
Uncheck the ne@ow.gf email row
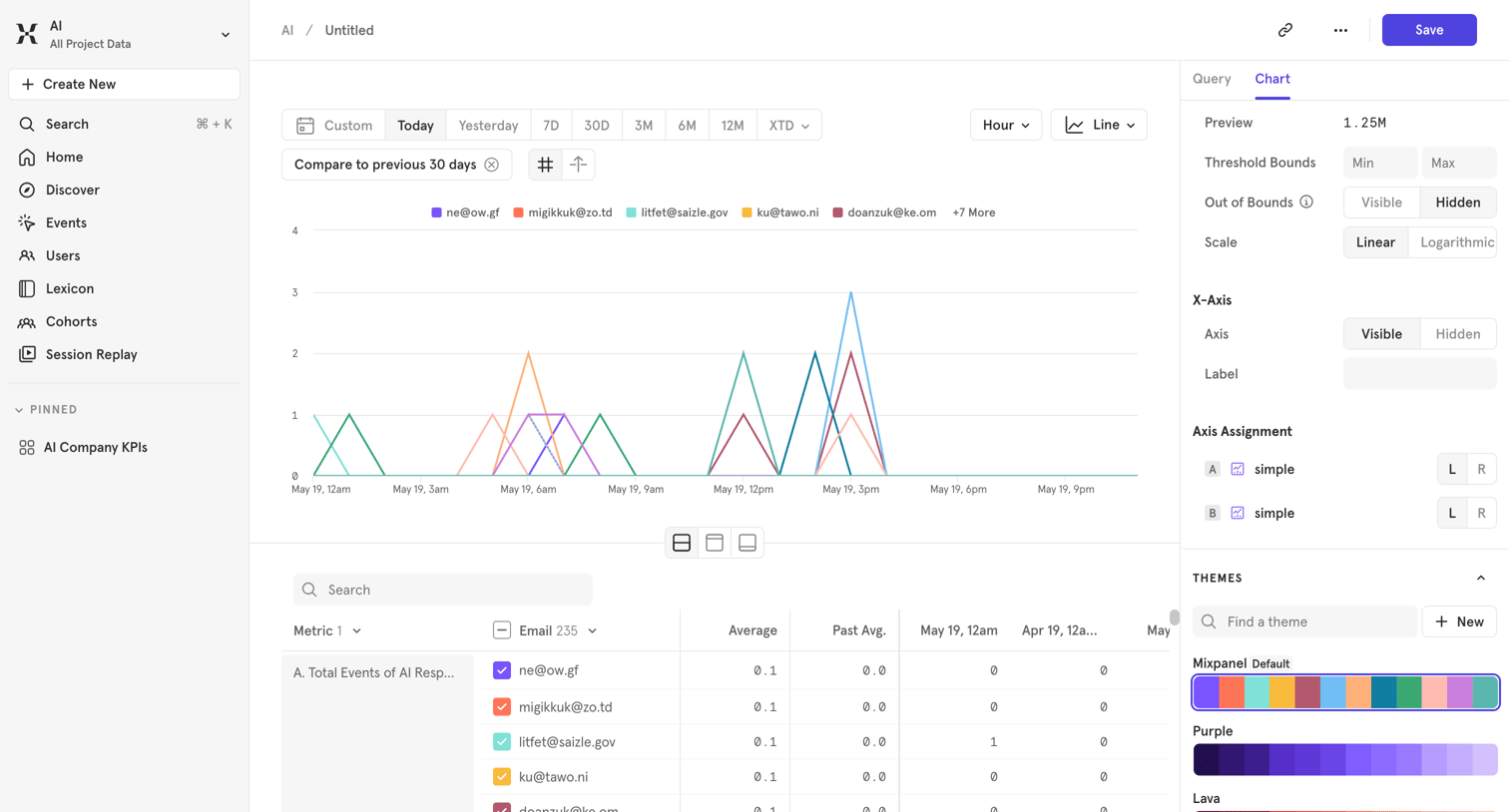tap(502, 670)
